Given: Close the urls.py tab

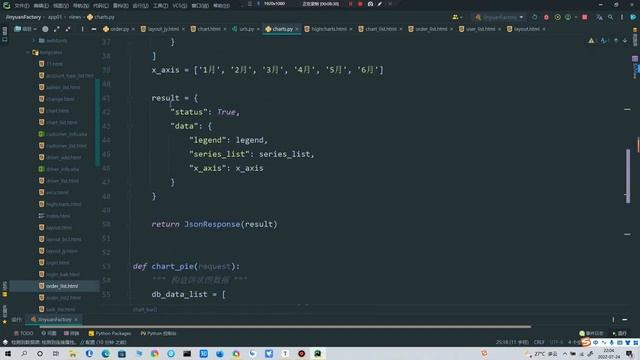Looking at the screenshot, I should pos(258,29).
